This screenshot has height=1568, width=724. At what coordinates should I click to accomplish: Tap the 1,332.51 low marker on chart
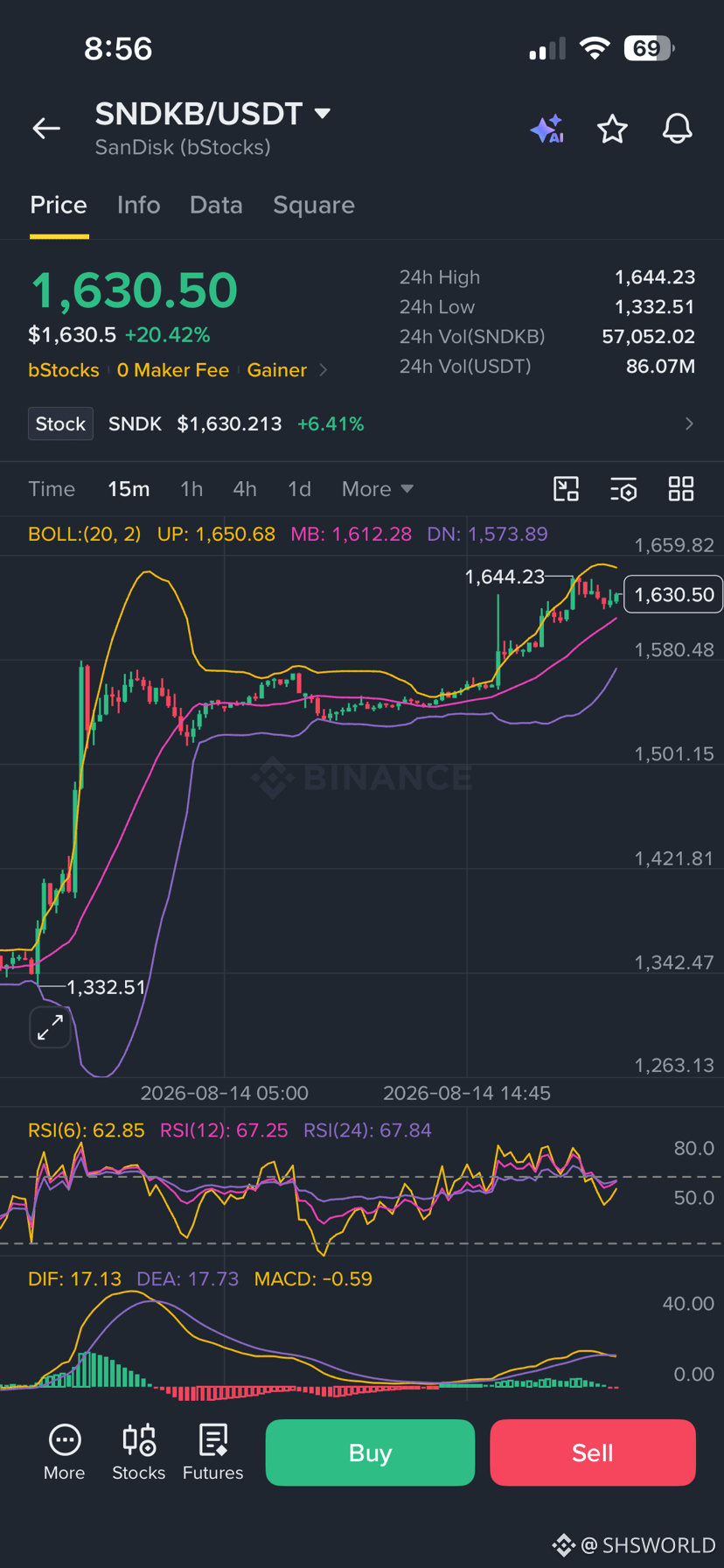pos(106,988)
